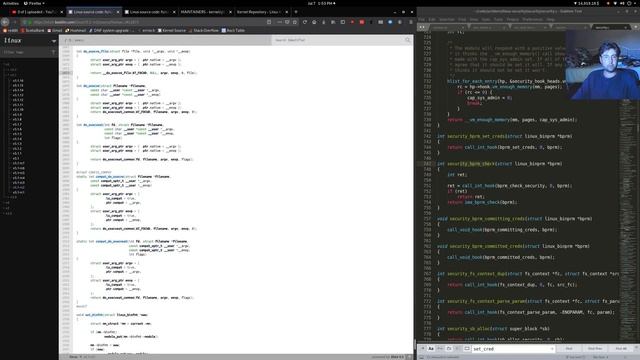Open Rack Table bookmark
This screenshot has height=360, width=640.
coord(233,30)
